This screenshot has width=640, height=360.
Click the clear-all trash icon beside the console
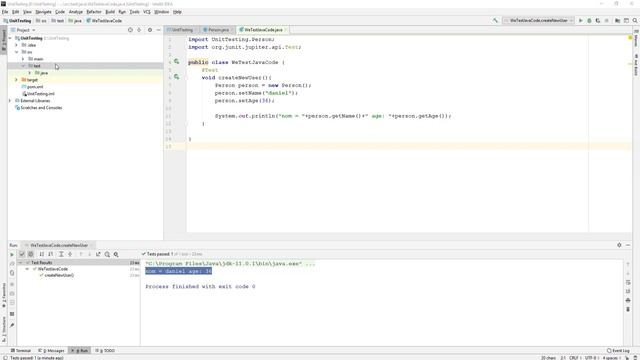coord(628,309)
